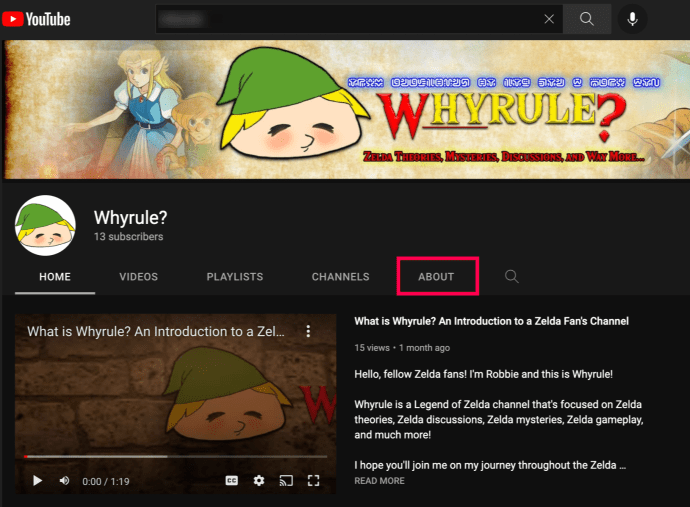
Task: Open the PLAYLISTS tab
Action: [235, 277]
